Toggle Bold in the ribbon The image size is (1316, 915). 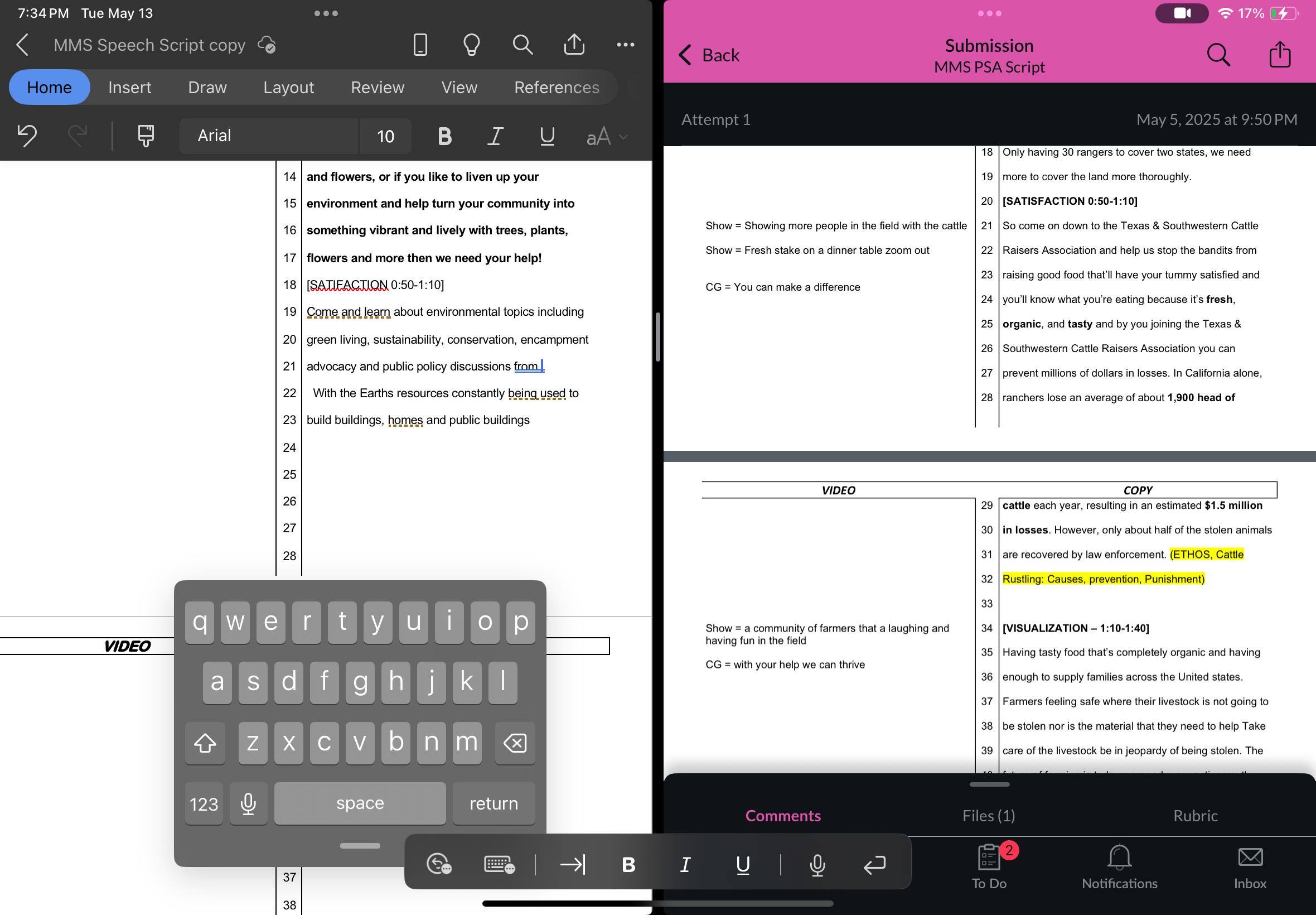tap(444, 137)
